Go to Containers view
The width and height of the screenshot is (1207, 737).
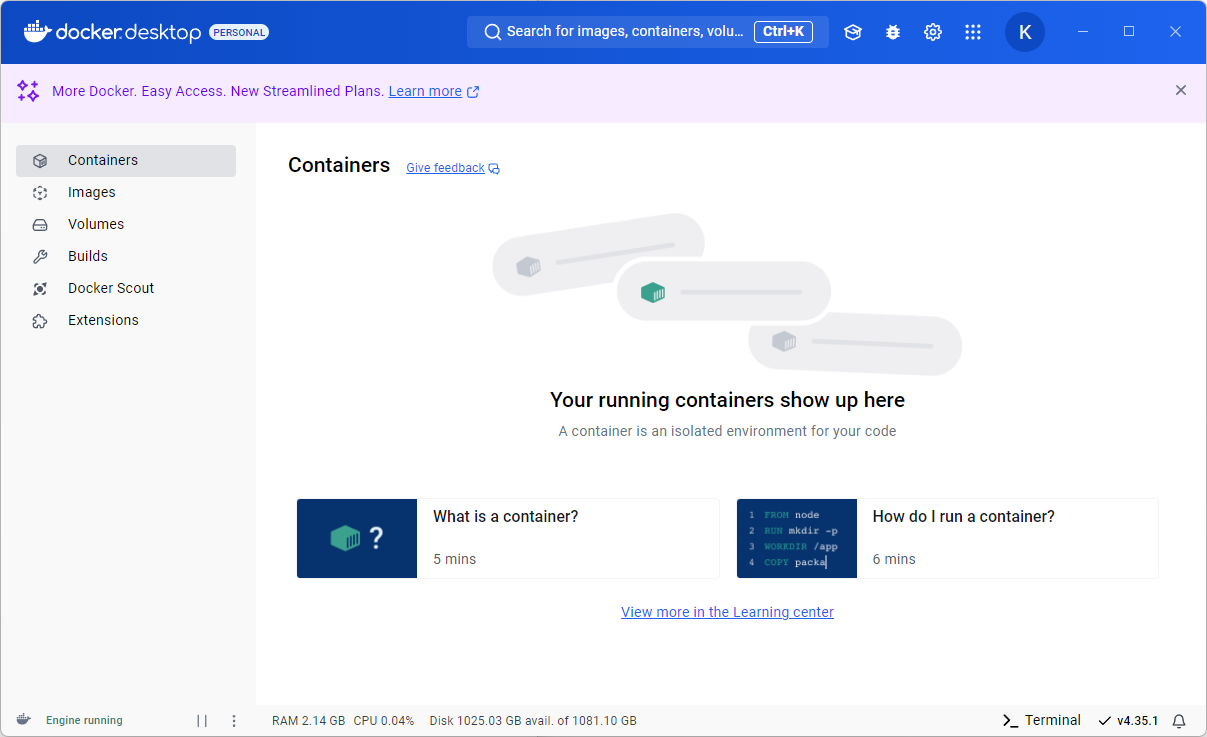126,160
